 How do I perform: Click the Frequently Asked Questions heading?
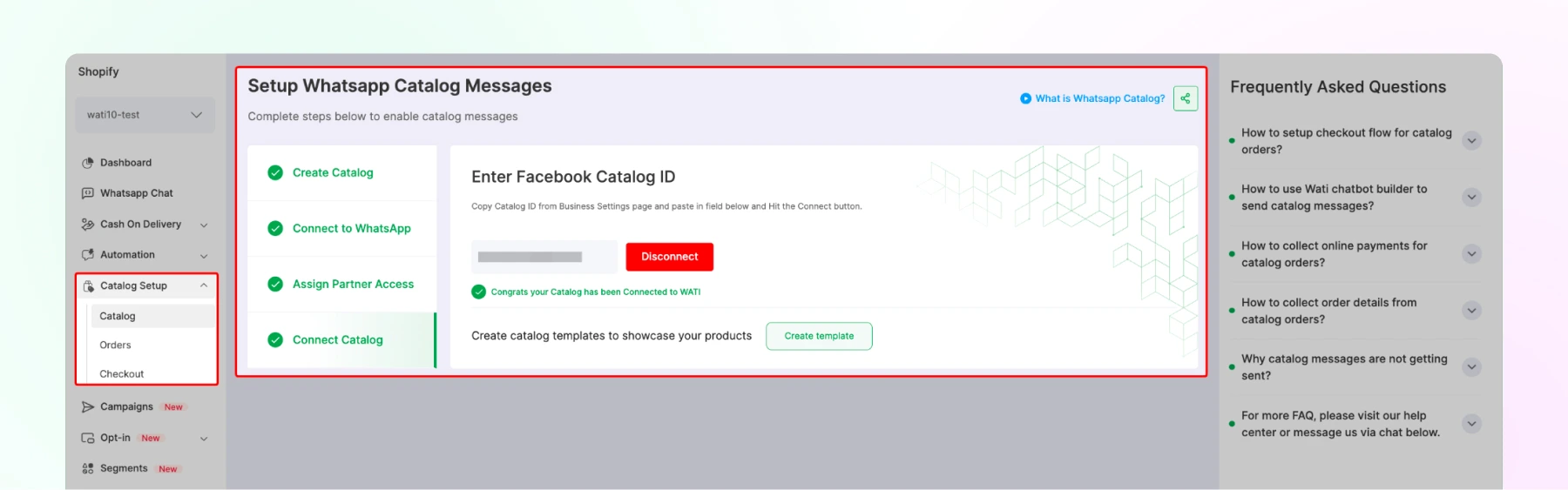[1338, 87]
